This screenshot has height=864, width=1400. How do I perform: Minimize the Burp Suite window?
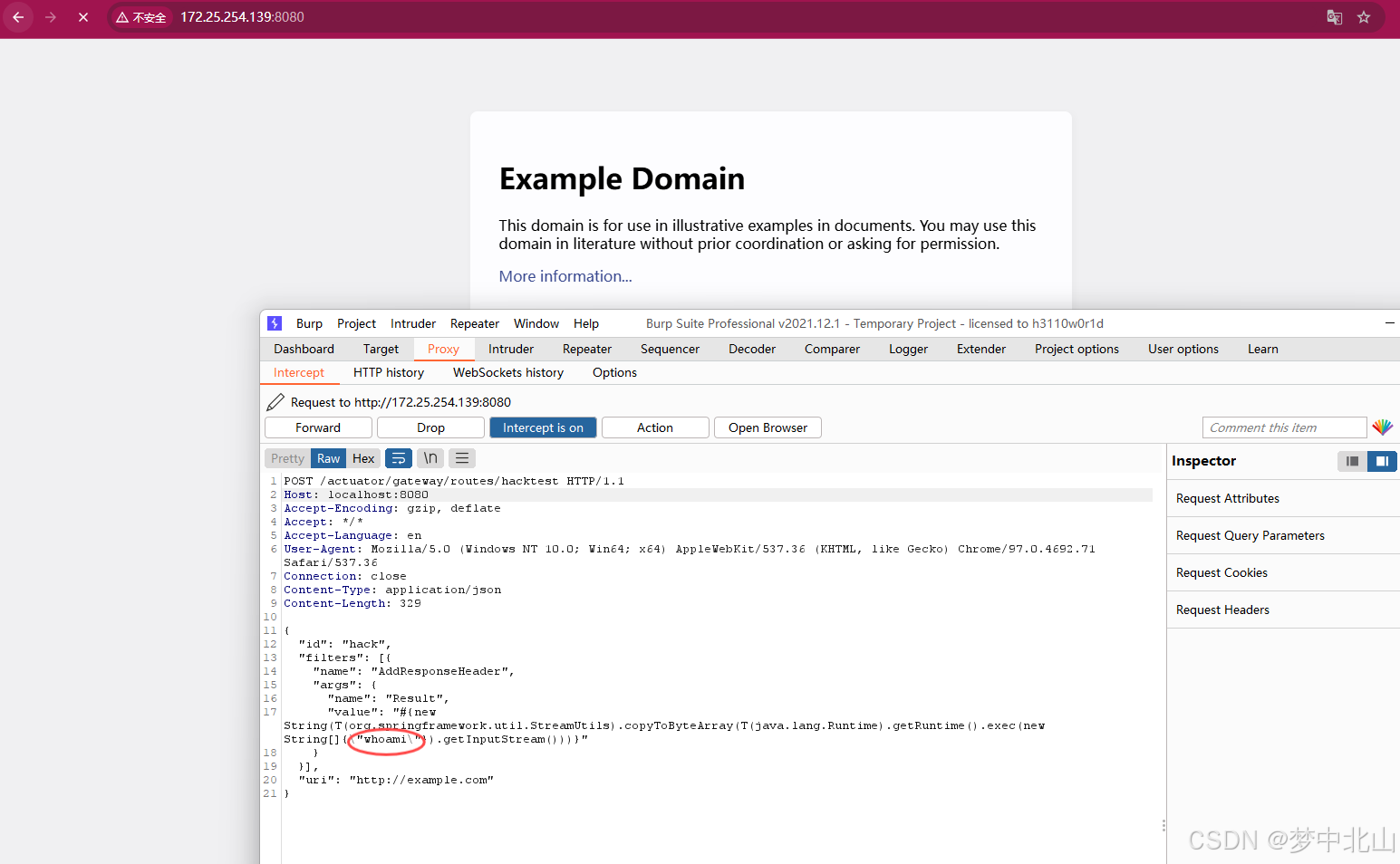1390,323
